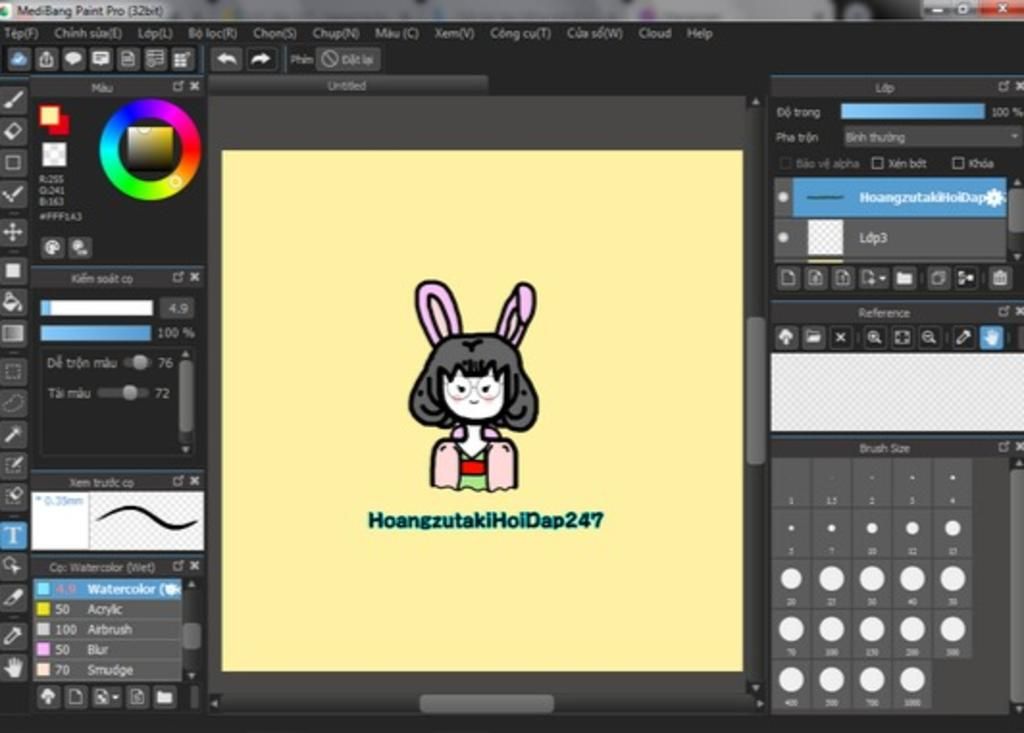Screen dimensions: 1024x733
Task: Select the Reference eyedropper icon
Action: [x=963, y=337]
